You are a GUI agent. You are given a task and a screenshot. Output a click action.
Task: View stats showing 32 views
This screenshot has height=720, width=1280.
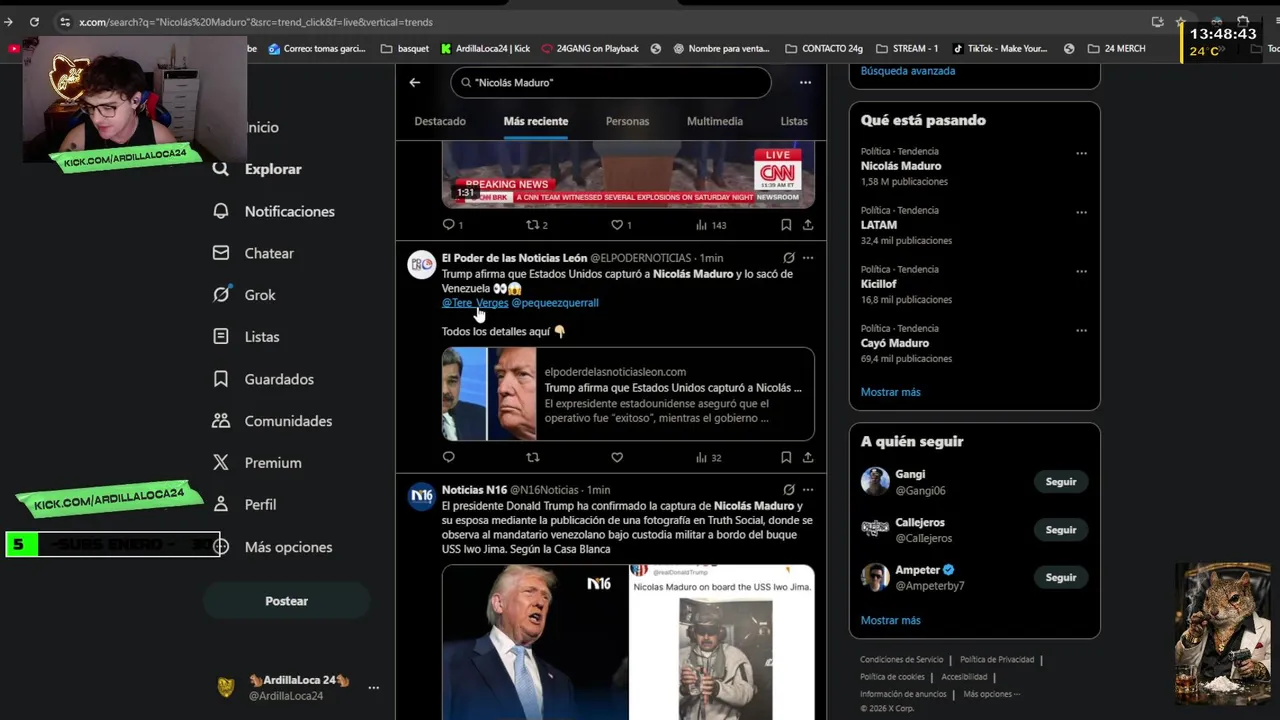point(708,457)
